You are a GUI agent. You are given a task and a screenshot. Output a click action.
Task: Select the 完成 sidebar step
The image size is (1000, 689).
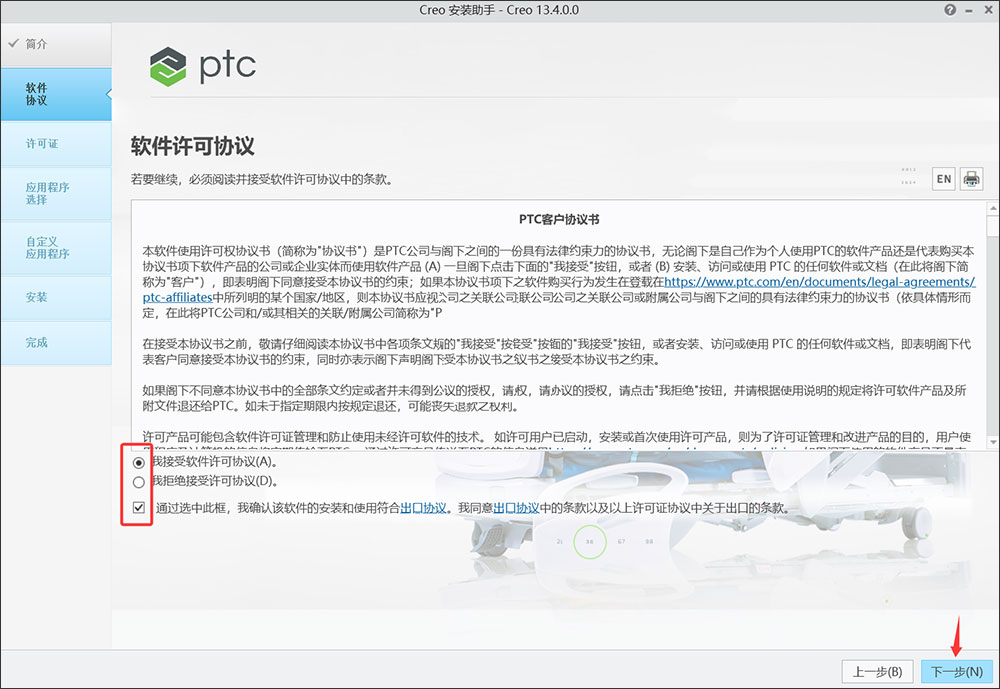[x=56, y=343]
